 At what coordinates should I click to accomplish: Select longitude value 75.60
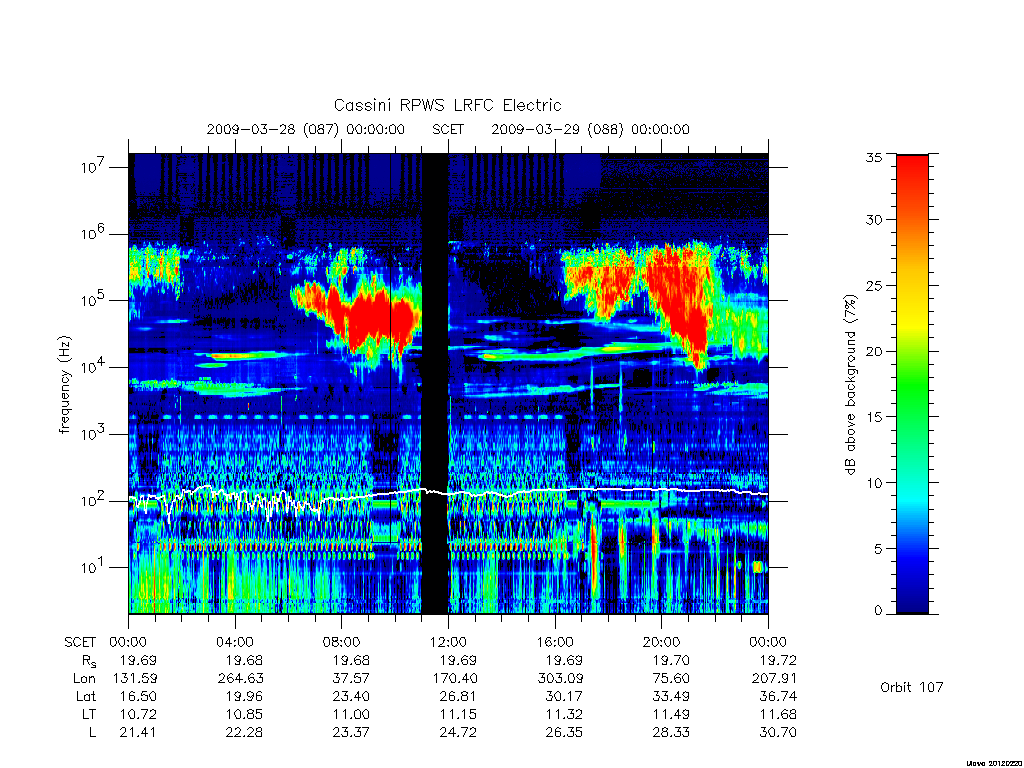tap(671, 679)
